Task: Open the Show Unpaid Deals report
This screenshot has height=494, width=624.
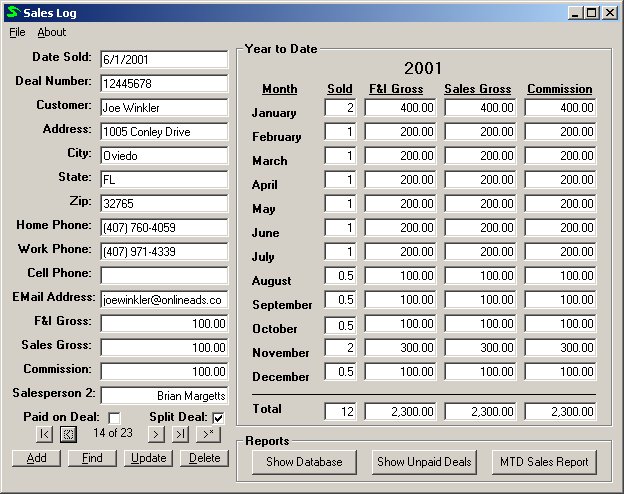Action: [x=424, y=462]
